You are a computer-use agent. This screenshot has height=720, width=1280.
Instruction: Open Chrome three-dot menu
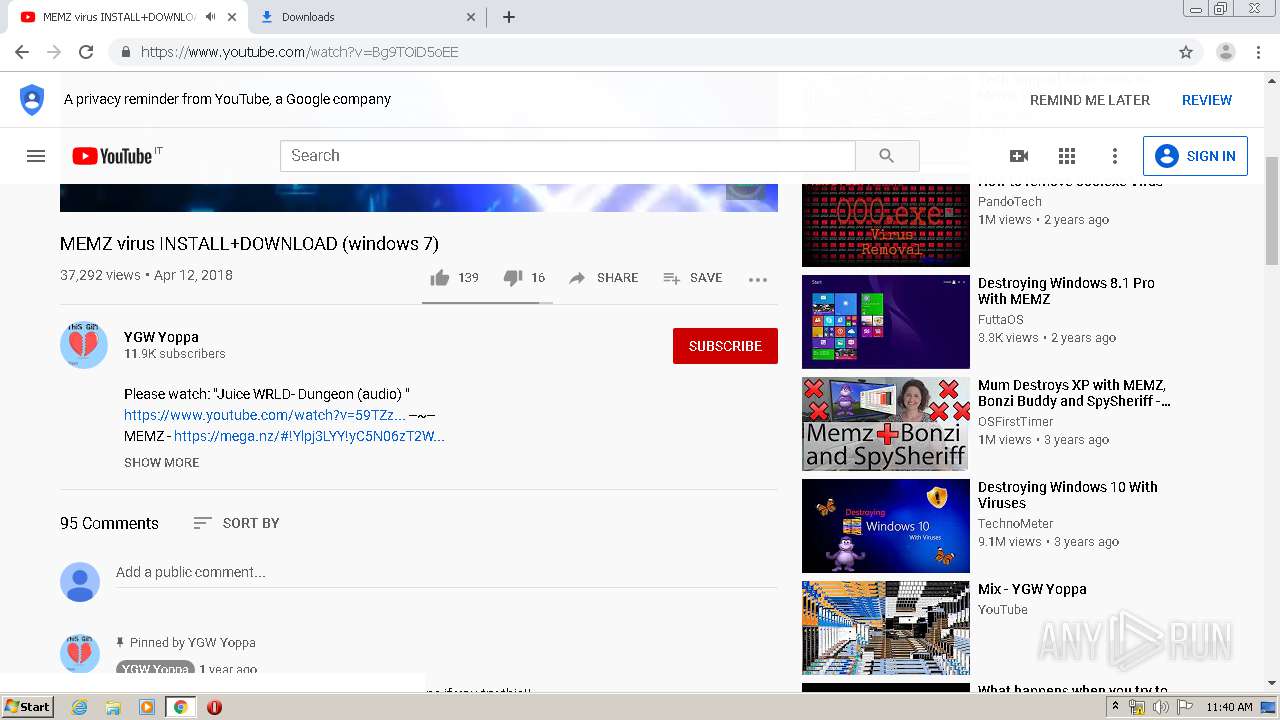tap(1259, 52)
